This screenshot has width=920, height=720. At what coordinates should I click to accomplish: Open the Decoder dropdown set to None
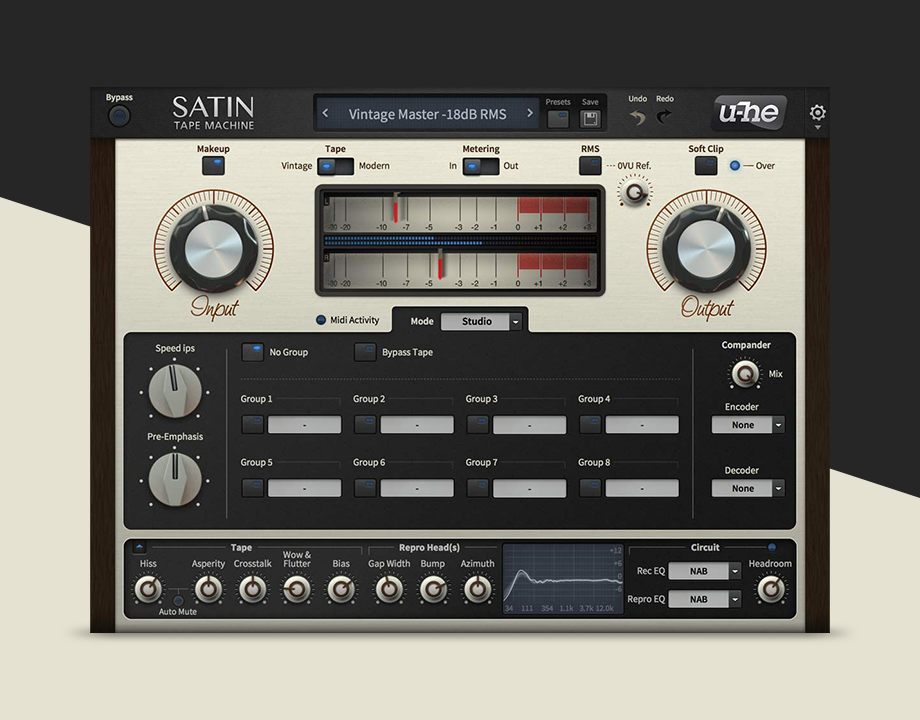tap(748, 488)
